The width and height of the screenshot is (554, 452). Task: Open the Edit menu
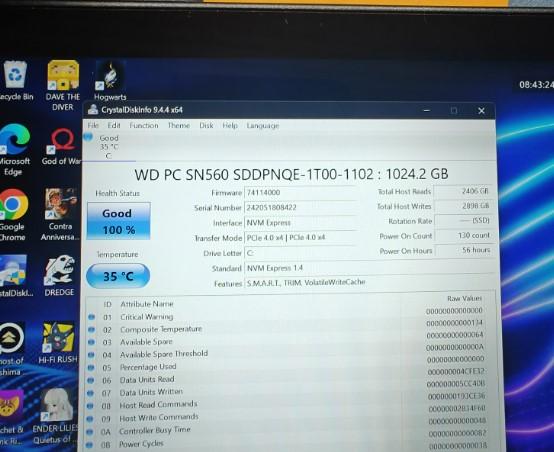[114, 125]
